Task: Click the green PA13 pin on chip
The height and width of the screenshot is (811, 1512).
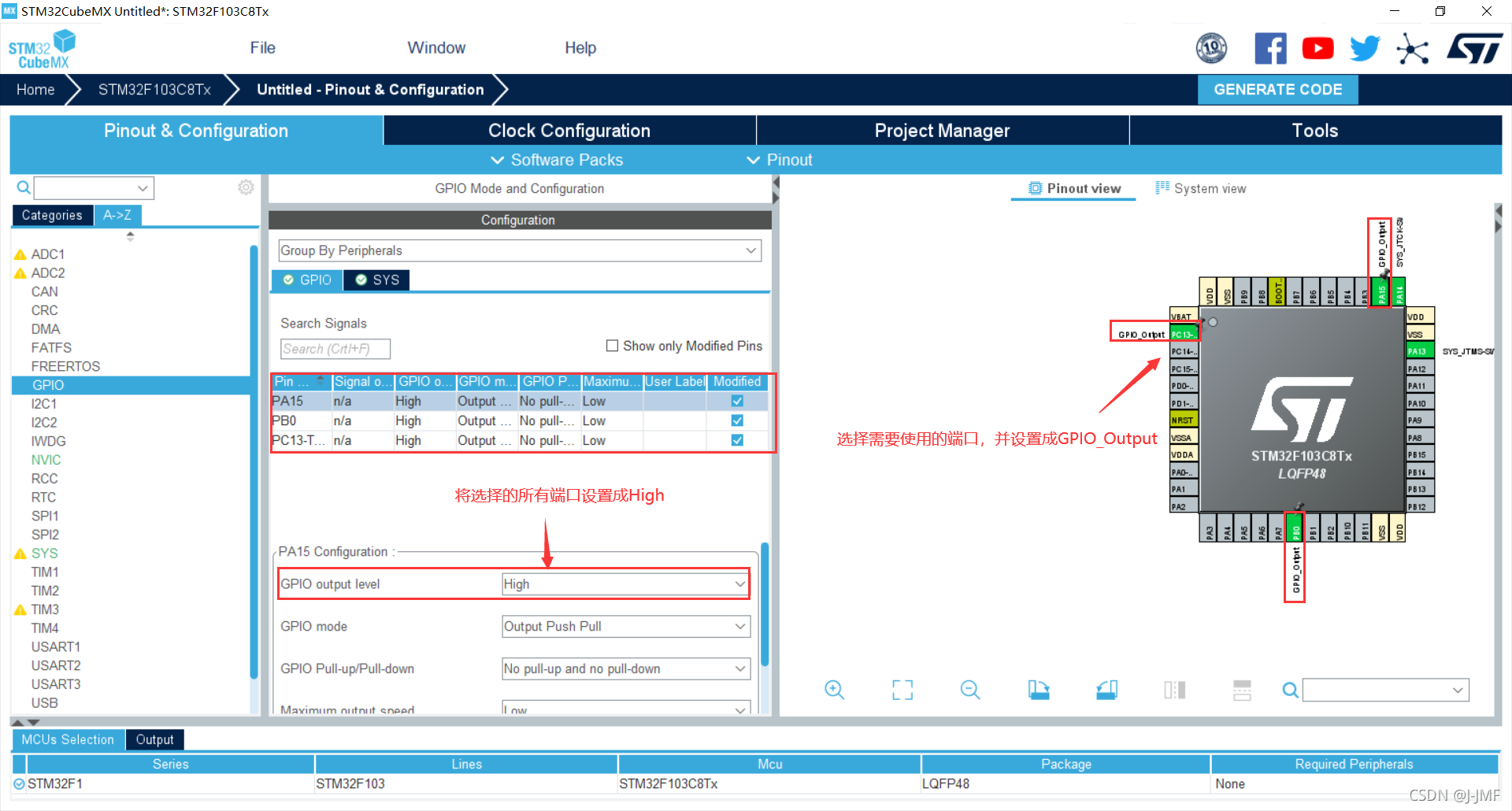Action: coord(1421,351)
